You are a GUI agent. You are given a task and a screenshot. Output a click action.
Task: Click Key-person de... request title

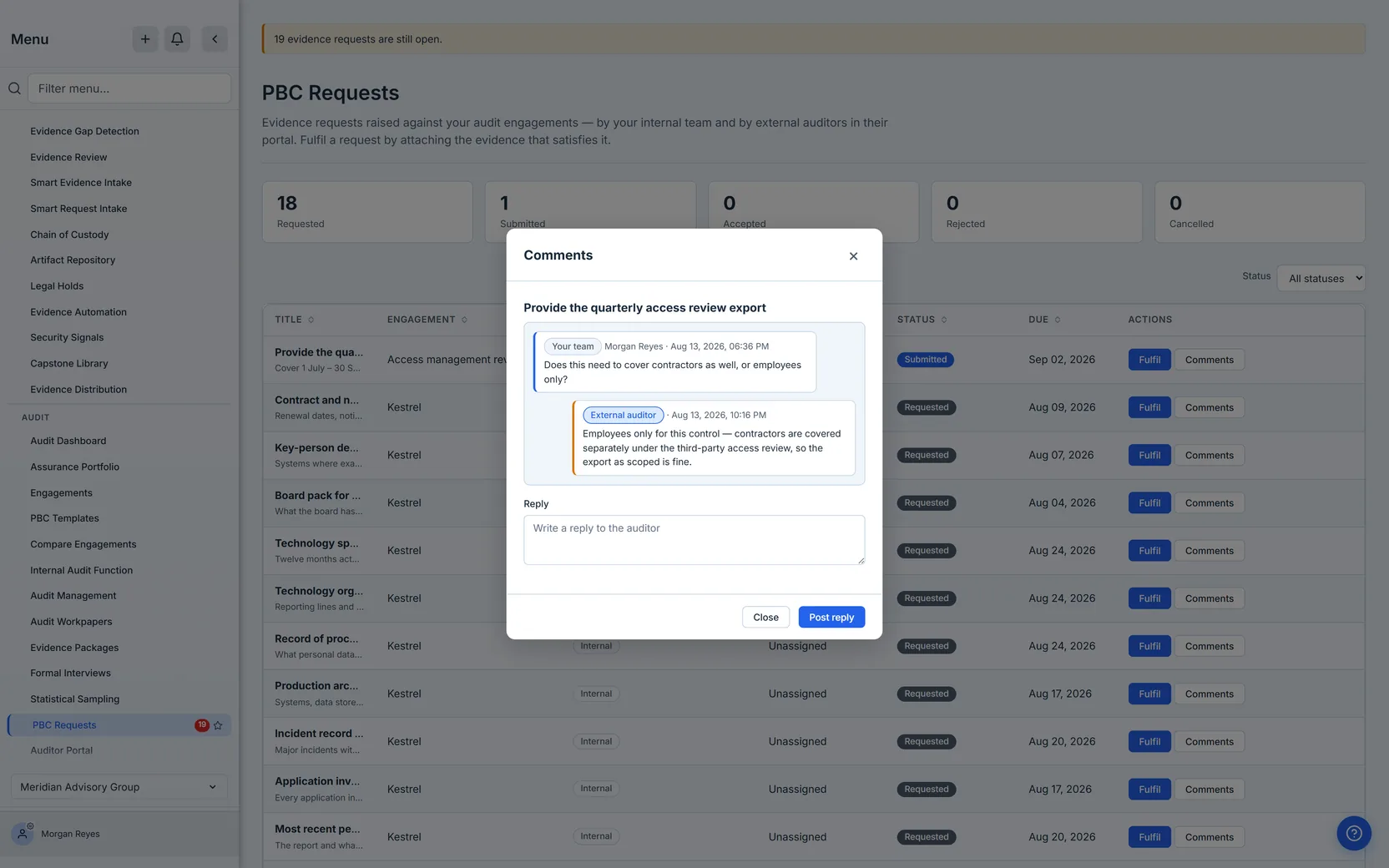[317, 448]
